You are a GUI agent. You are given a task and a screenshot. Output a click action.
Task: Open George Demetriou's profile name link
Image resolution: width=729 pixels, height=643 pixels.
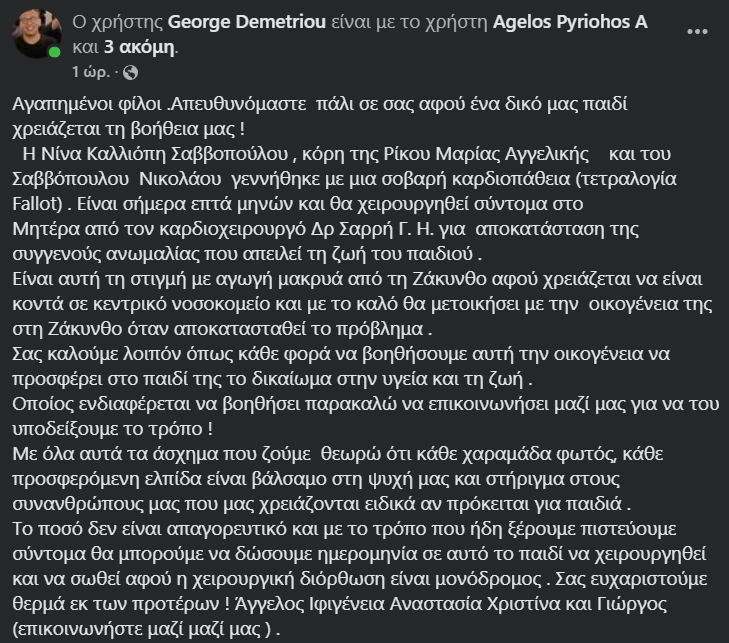(x=254, y=23)
